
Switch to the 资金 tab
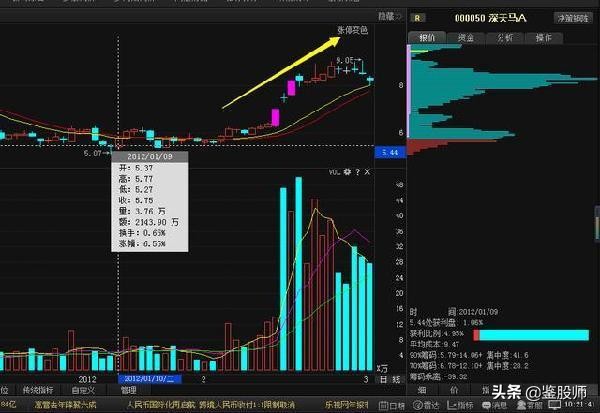click(x=466, y=38)
